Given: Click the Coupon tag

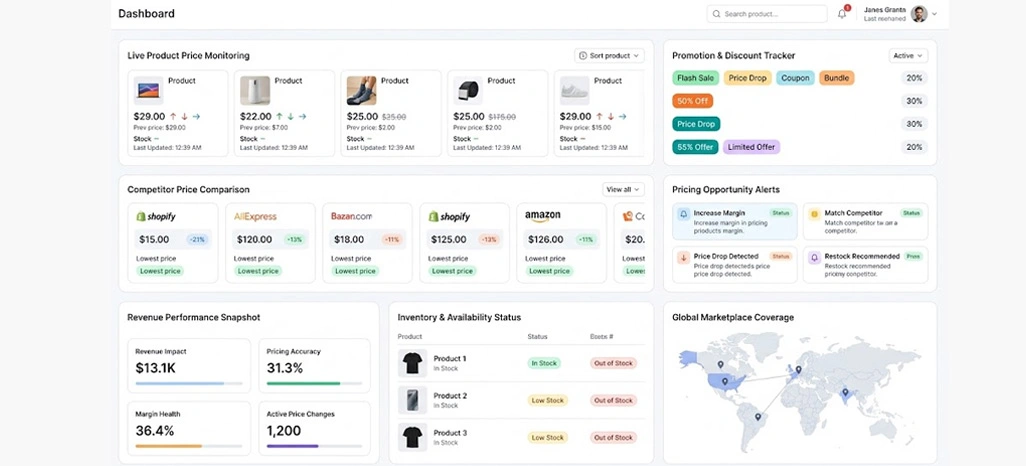Looking at the screenshot, I should (x=796, y=78).
